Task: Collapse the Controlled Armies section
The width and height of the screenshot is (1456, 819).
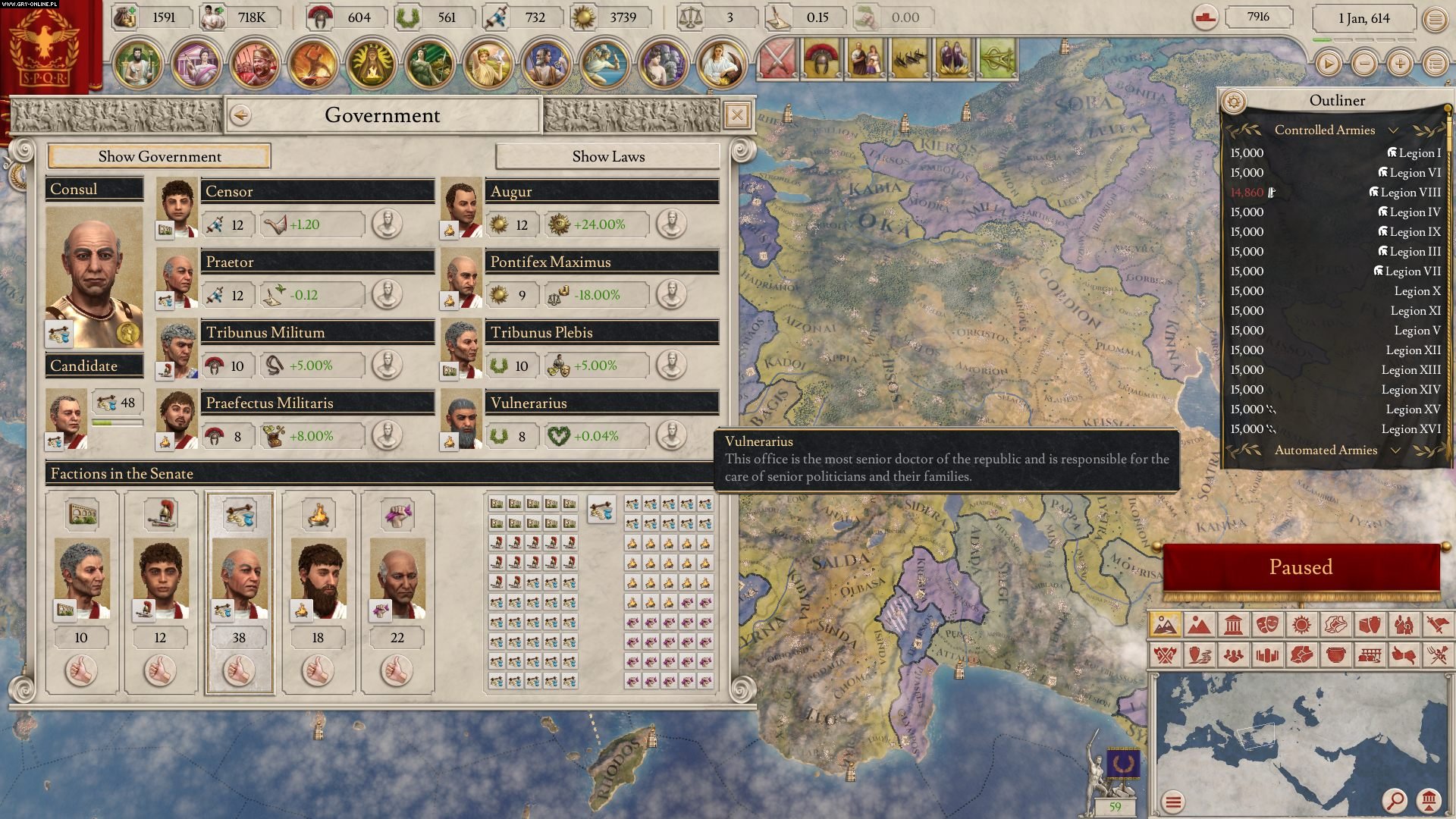Action: point(1393,130)
